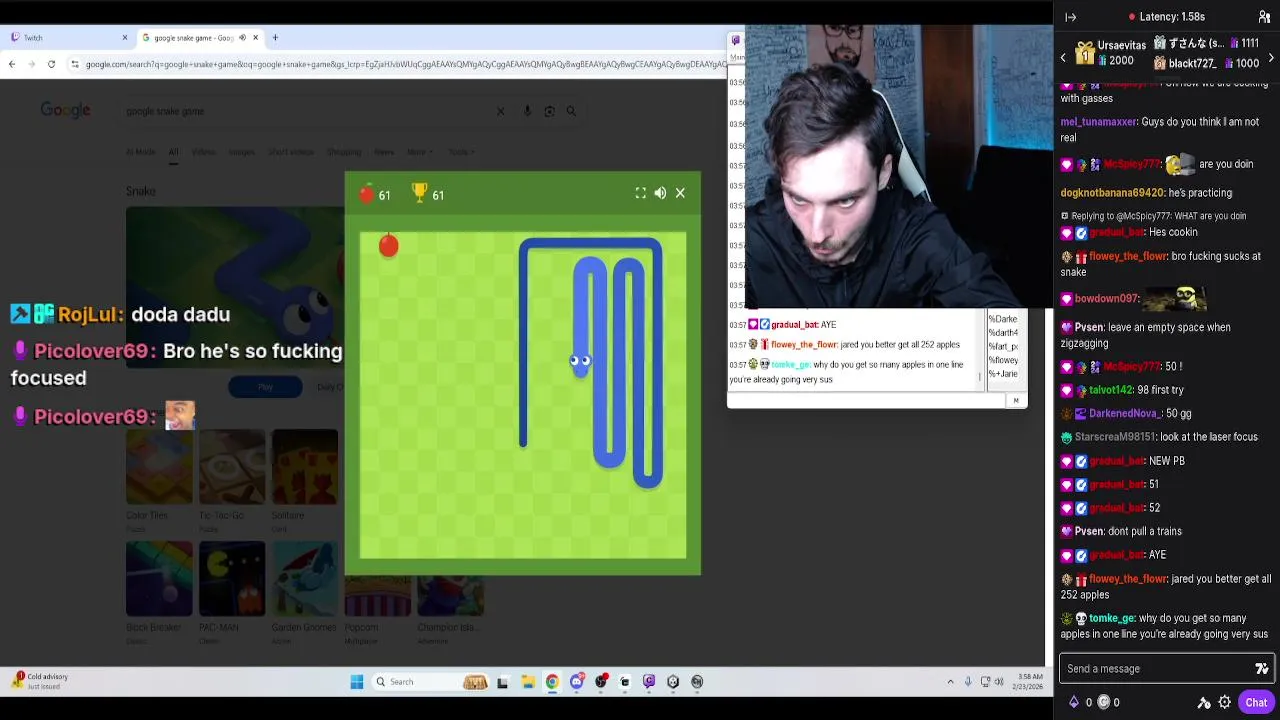Go back in the browser

(12, 64)
